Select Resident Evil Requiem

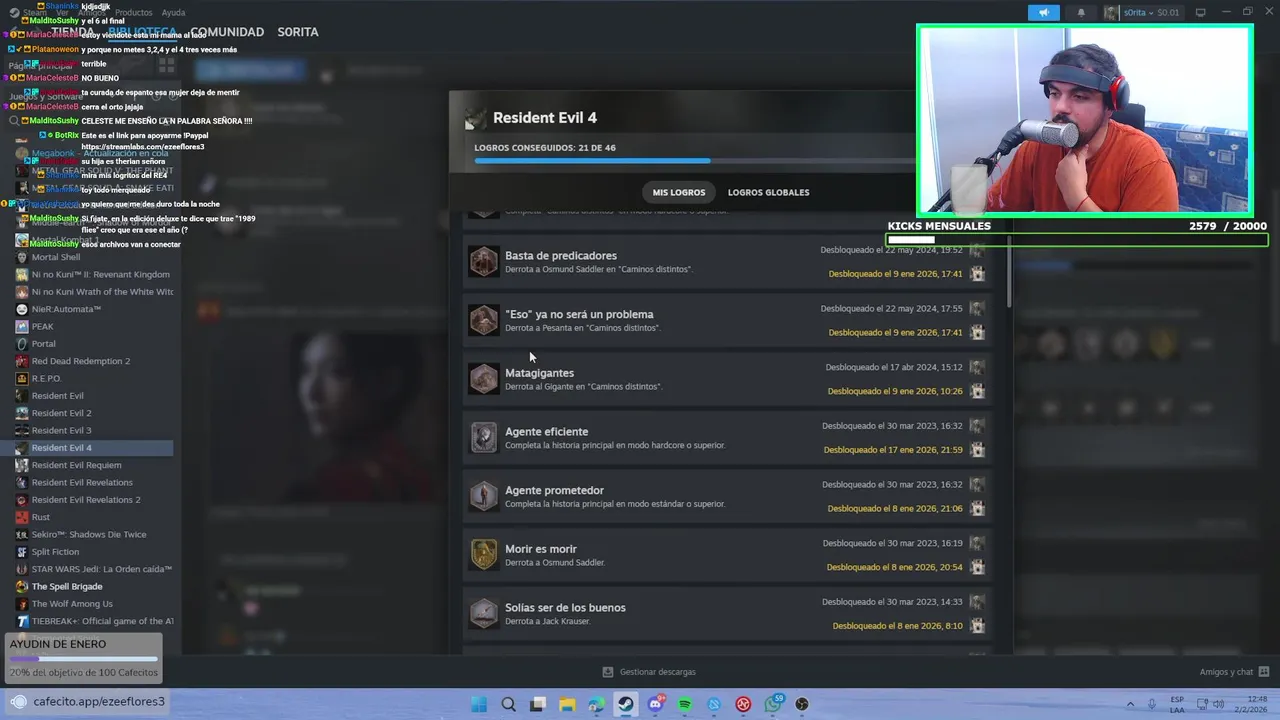click(76, 465)
